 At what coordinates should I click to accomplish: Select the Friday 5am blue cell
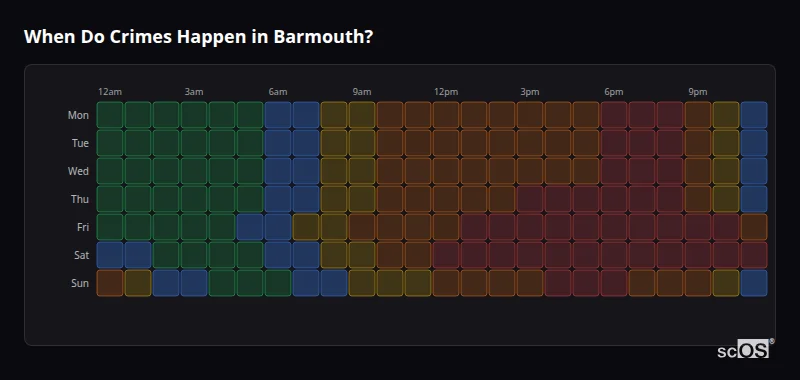click(250, 227)
